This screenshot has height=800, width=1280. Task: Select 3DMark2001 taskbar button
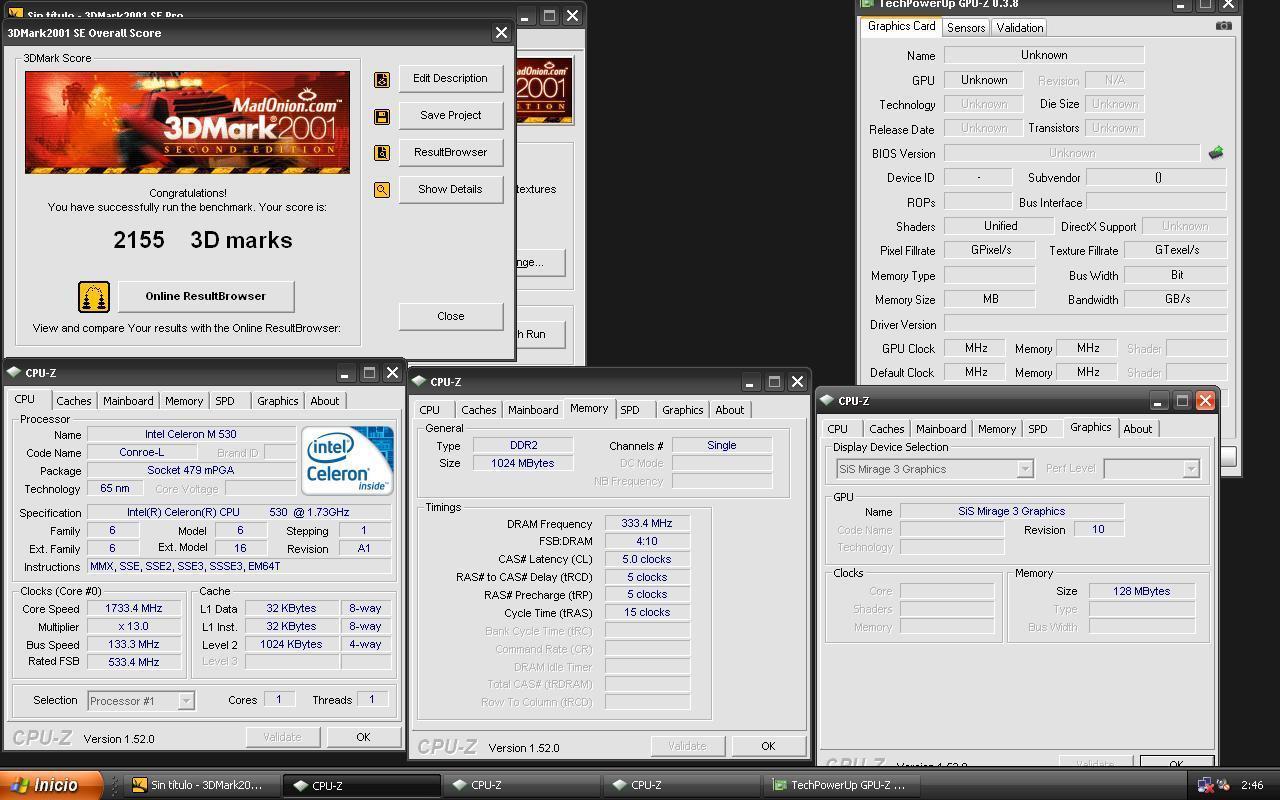[201, 785]
